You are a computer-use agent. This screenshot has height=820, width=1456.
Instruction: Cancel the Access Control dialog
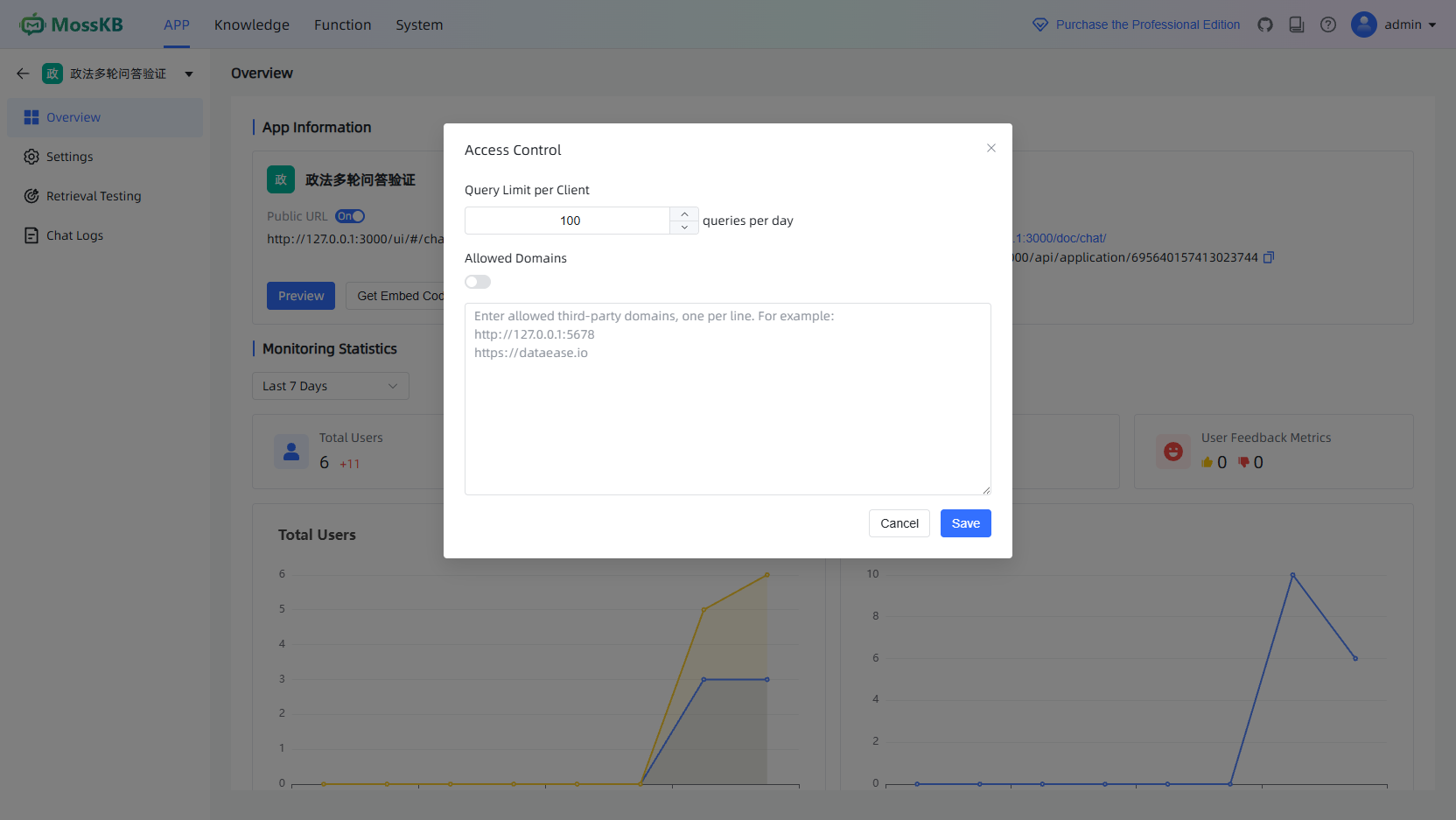tap(899, 523)
